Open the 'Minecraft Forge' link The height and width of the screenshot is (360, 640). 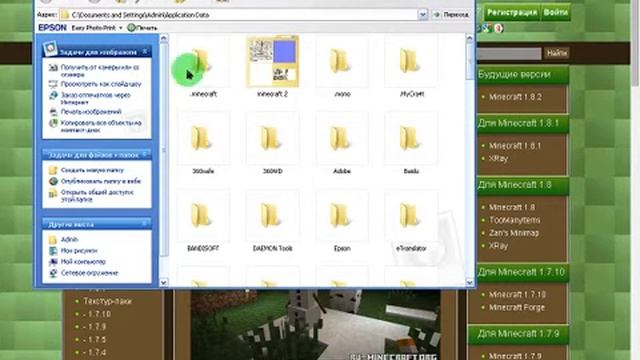[x=517, y=307]
